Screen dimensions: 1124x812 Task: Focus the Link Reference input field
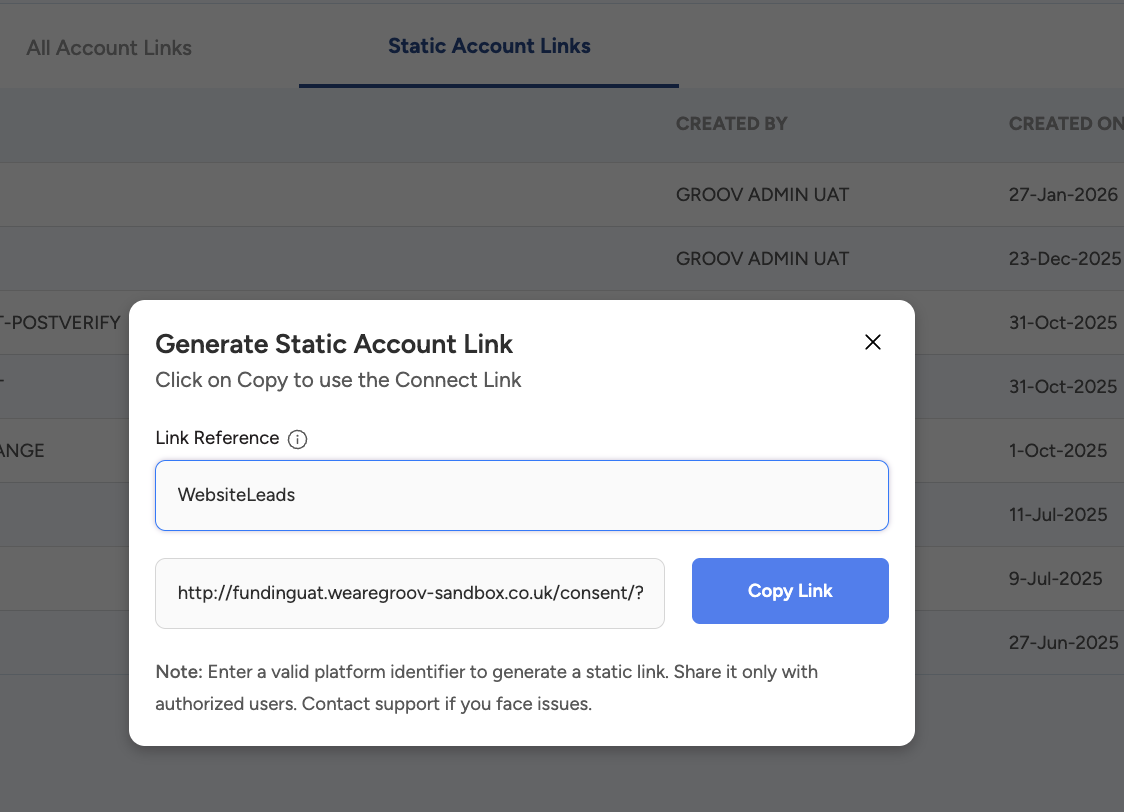(x=521, y=495)
